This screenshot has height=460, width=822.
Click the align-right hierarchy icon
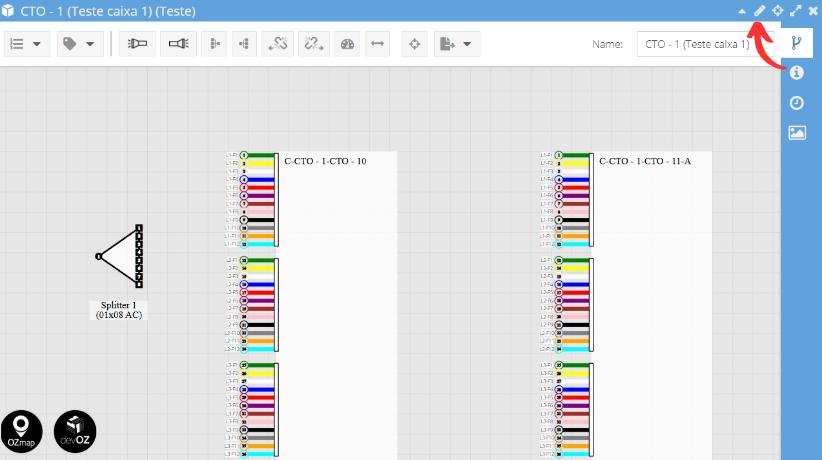[x=244, y=44]
